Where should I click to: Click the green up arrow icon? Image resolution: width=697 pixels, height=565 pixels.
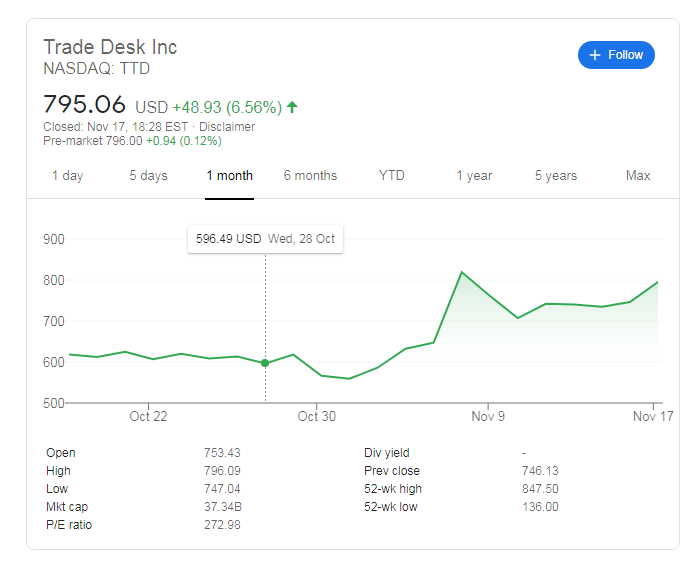point(292,107)
